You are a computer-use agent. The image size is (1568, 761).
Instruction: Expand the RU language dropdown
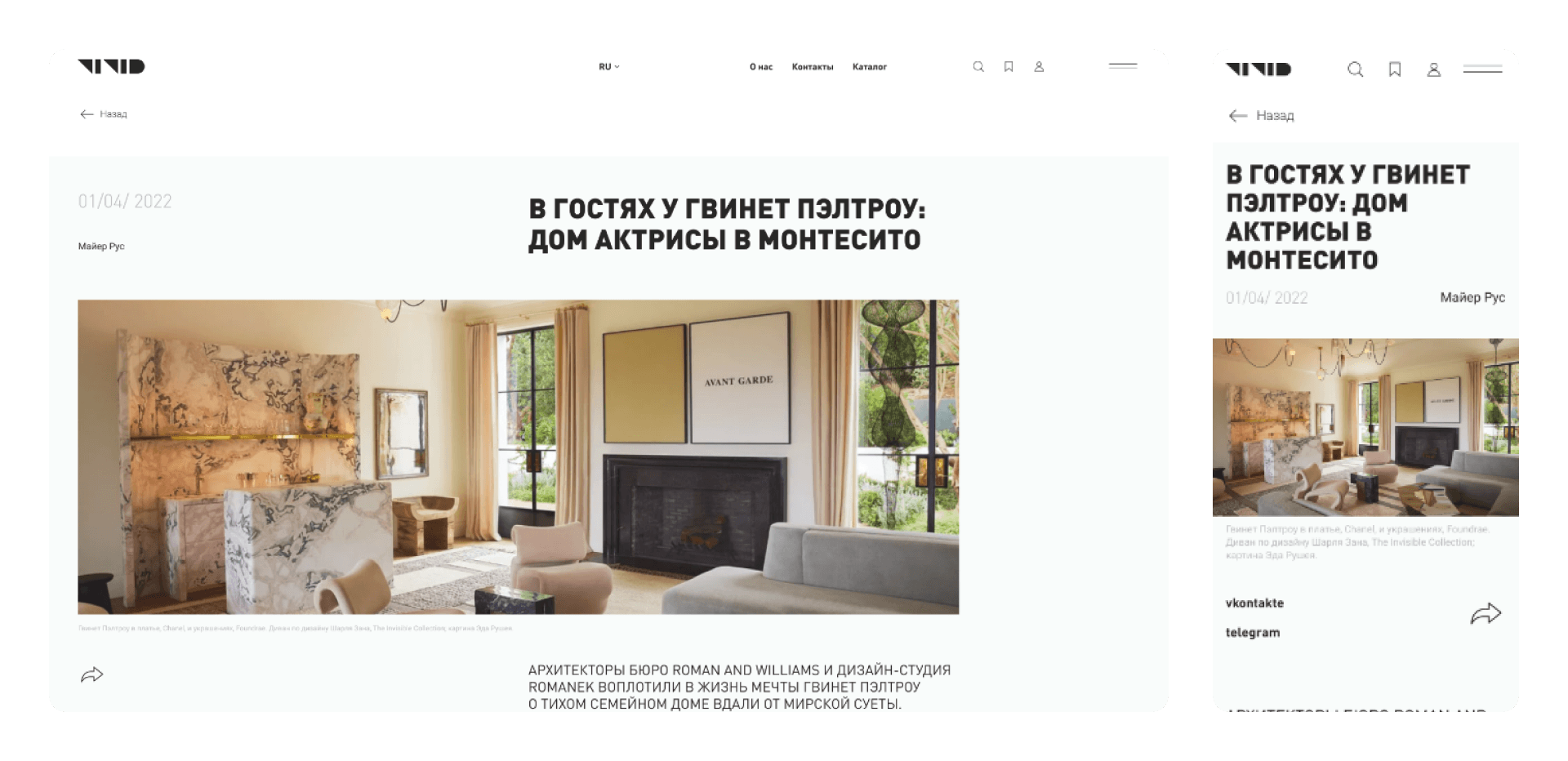coord(608,67)
